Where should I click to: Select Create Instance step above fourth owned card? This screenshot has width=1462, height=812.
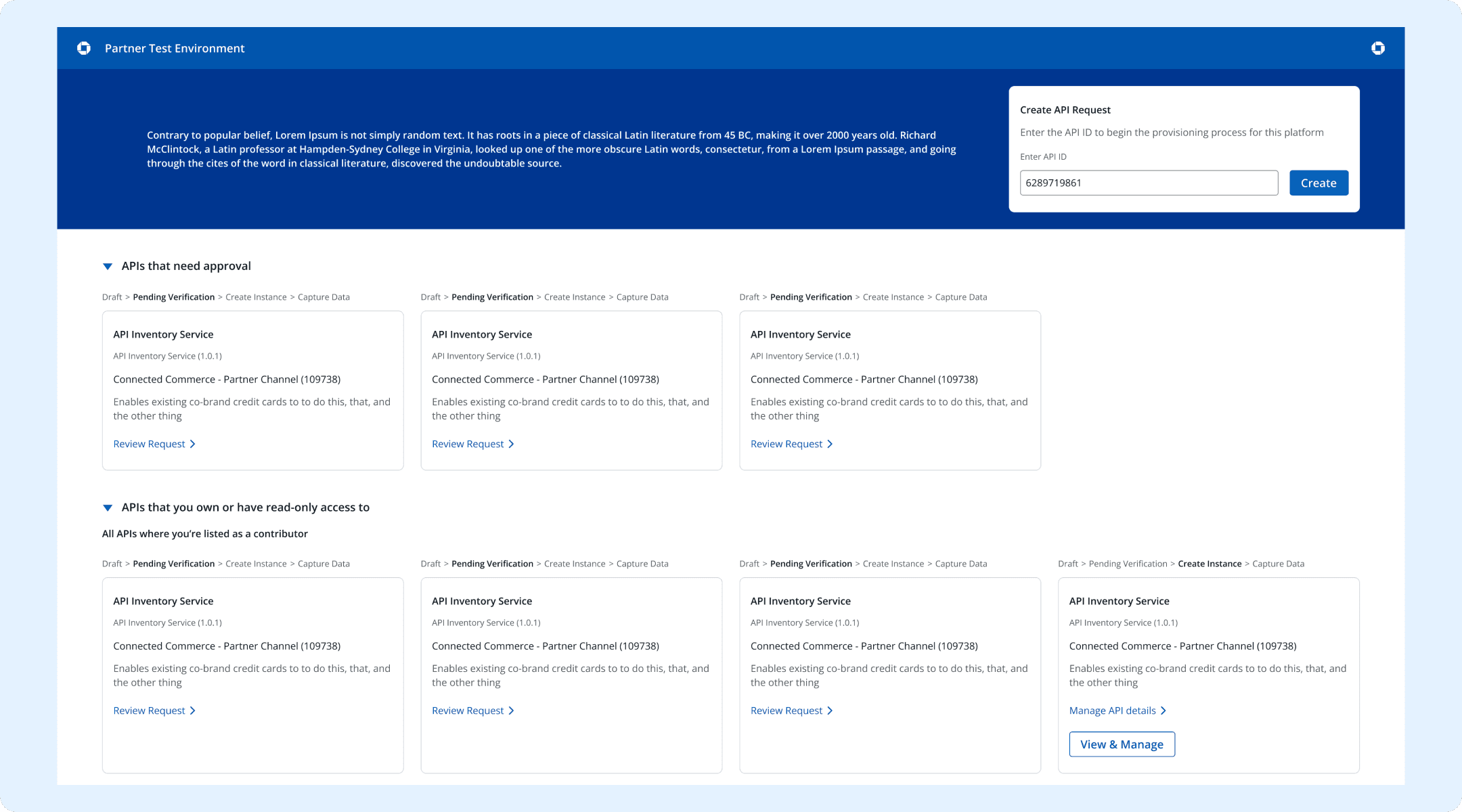(1210, 564)
